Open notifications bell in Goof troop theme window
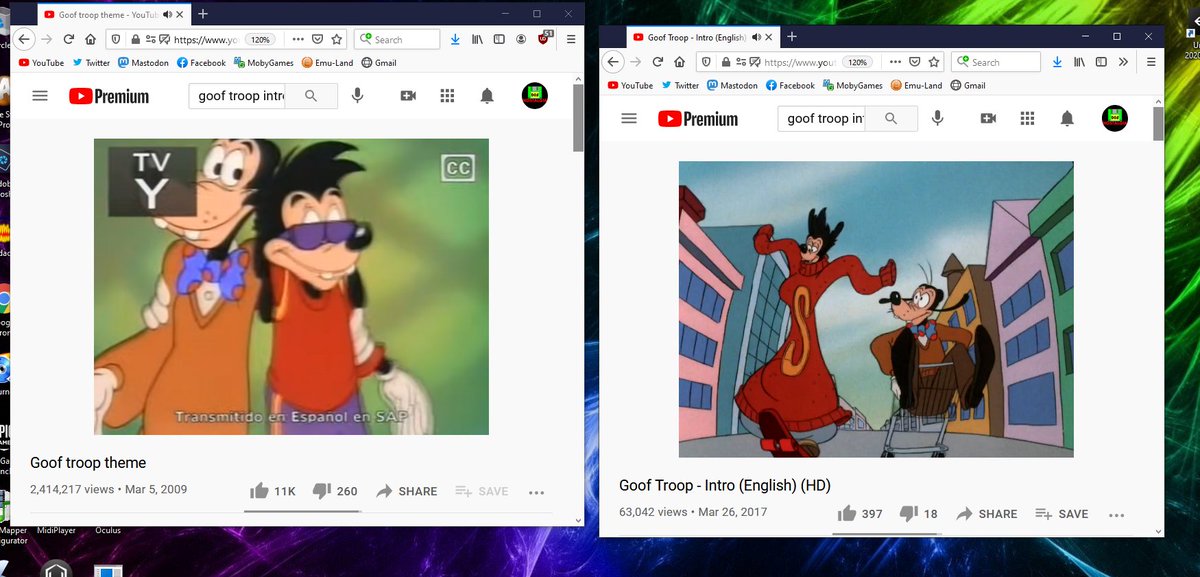This screenshot has width=1200, height=577. click(487, 96)
